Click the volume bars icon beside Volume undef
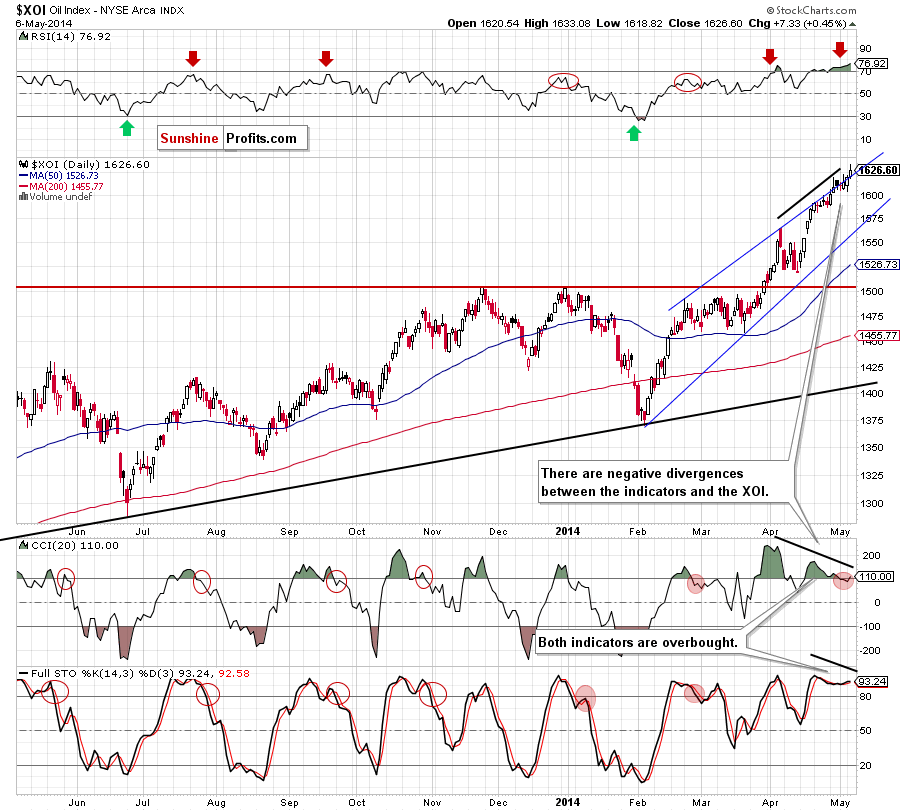 click(x=24, y=196)
